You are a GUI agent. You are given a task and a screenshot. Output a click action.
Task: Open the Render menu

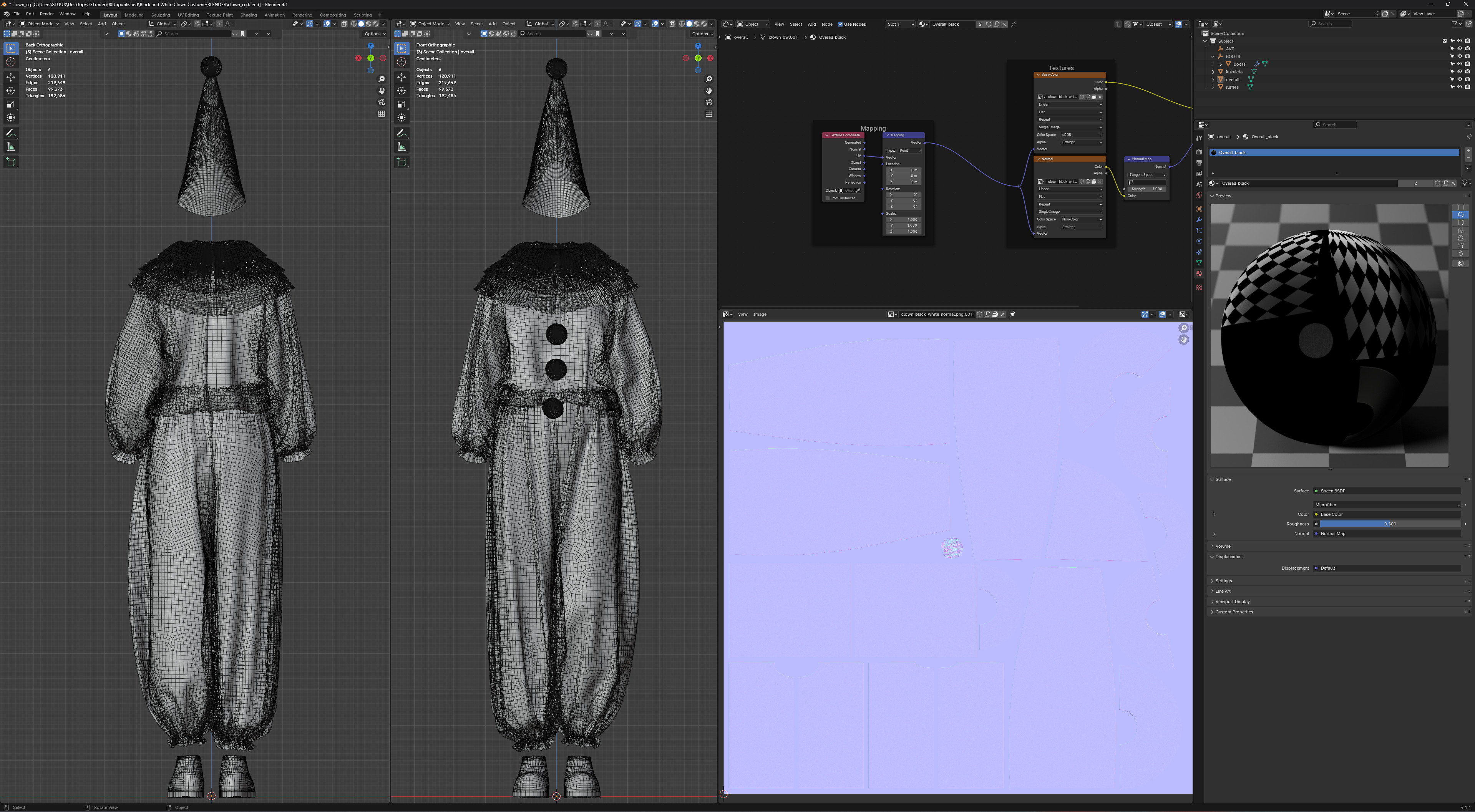point(46,14)
